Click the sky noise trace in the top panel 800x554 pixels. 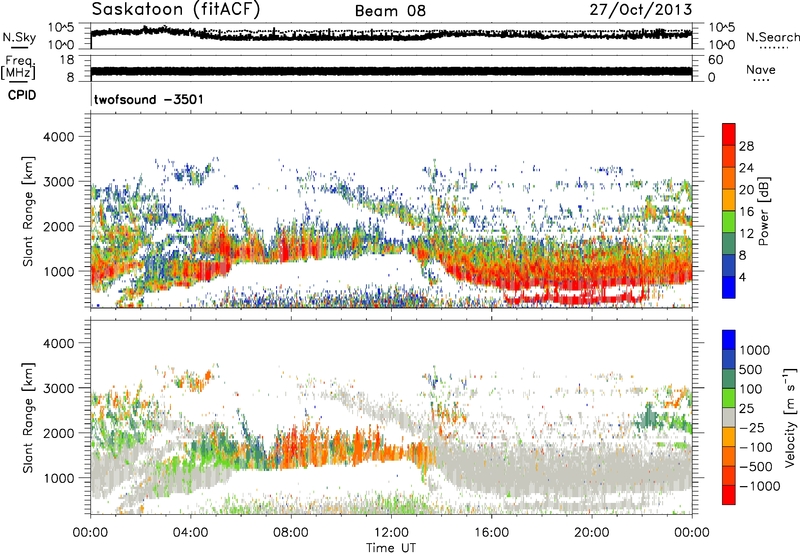pos(391,34)
